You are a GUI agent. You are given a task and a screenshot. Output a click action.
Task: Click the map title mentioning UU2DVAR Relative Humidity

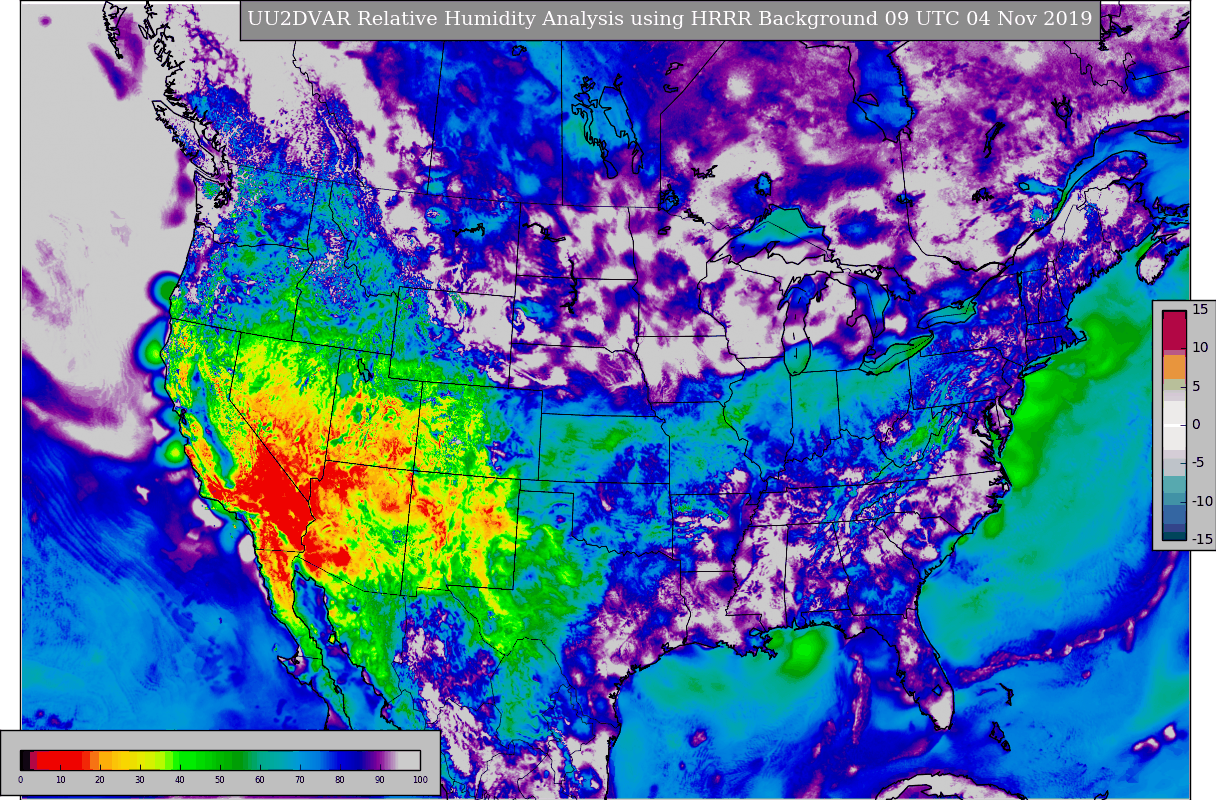pos(670,19)
